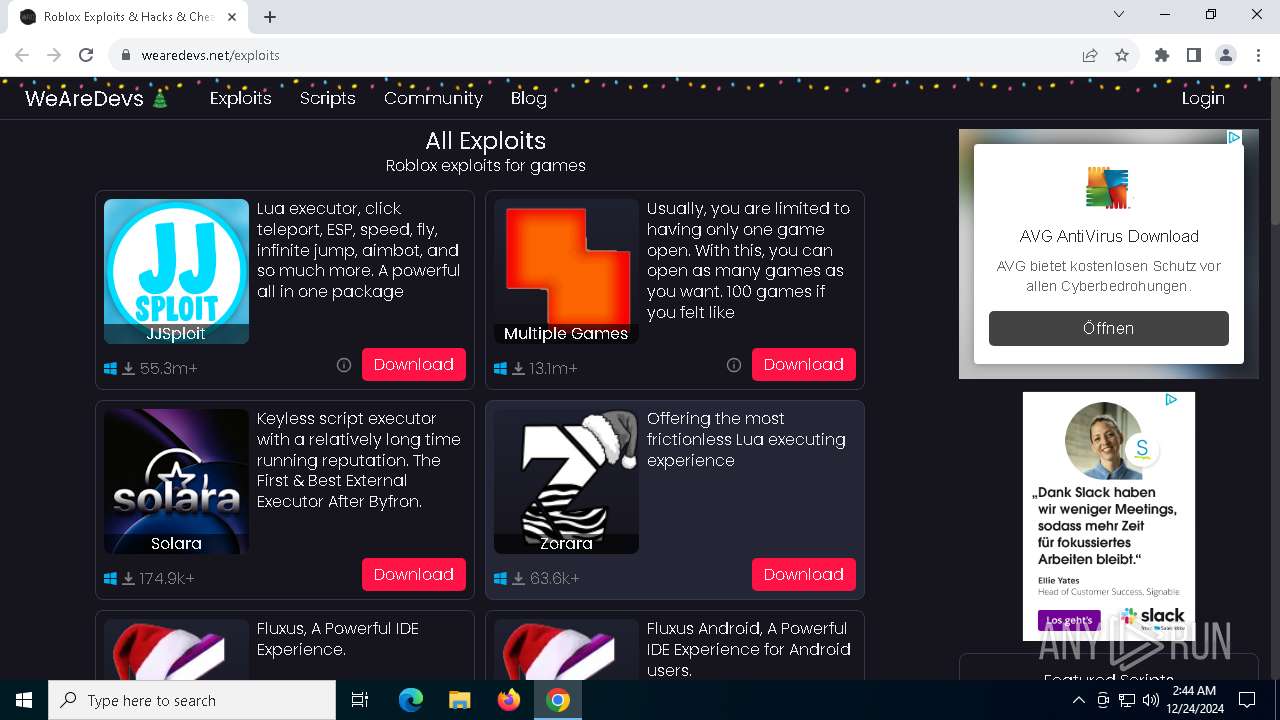Open the JJSploit thumbnail image
This screenshot has width=1280, height=720.
click(176, 271)
